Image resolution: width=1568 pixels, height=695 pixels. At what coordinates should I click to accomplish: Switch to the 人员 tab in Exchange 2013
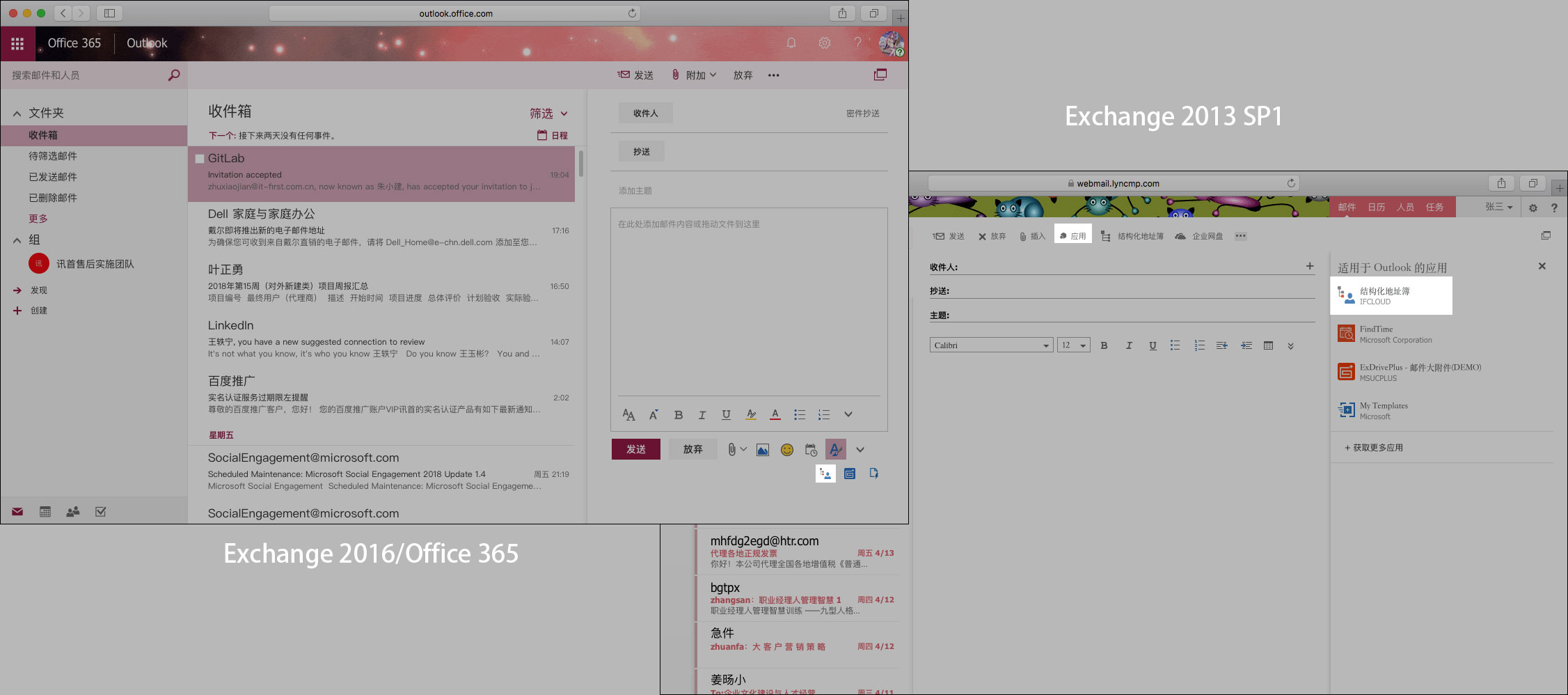click(1405, 207)
